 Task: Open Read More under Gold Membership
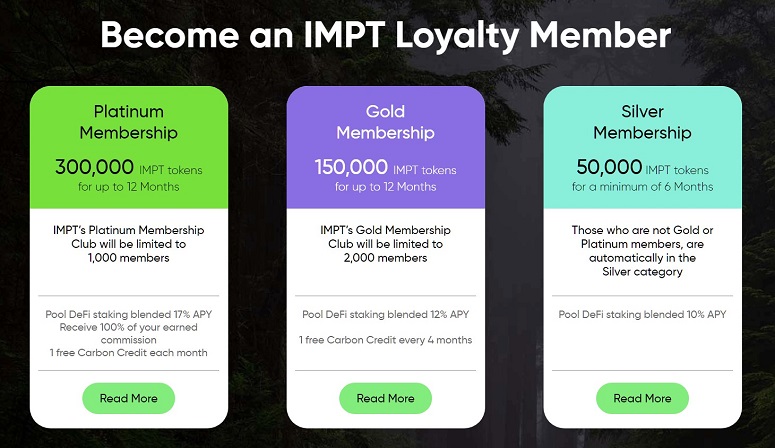(x=386, y=398)
